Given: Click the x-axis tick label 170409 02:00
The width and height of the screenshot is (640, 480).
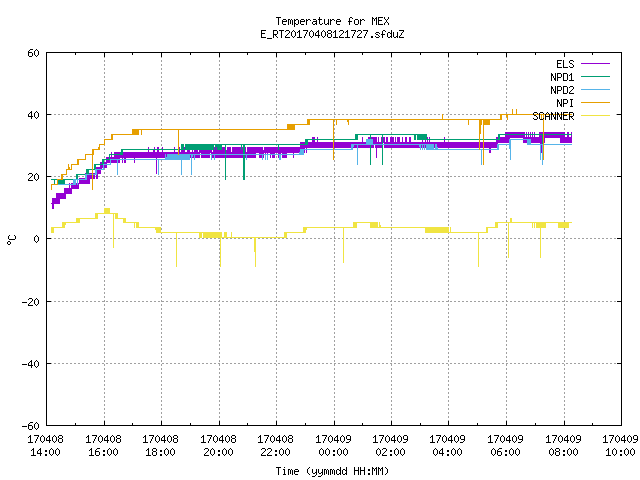Looking at the screenshot, I should click(391, 446).
